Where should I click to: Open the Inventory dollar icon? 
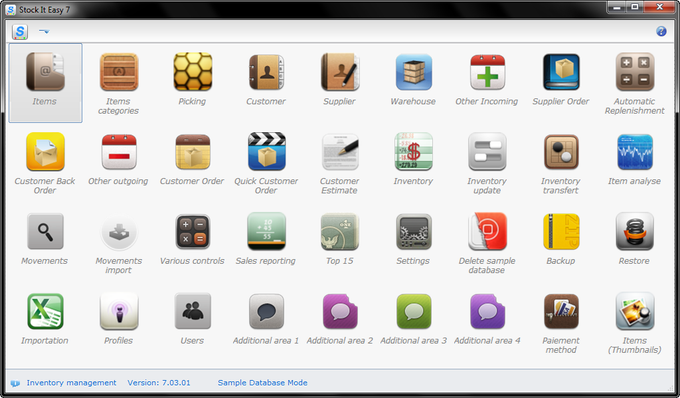414,152
